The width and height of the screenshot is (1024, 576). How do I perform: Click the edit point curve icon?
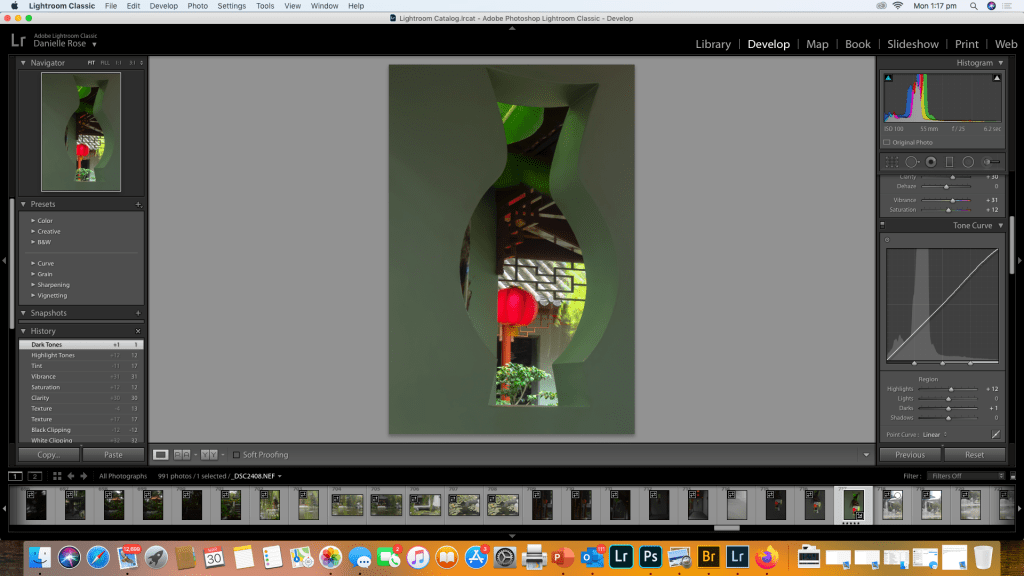click(x=996, y=435)
